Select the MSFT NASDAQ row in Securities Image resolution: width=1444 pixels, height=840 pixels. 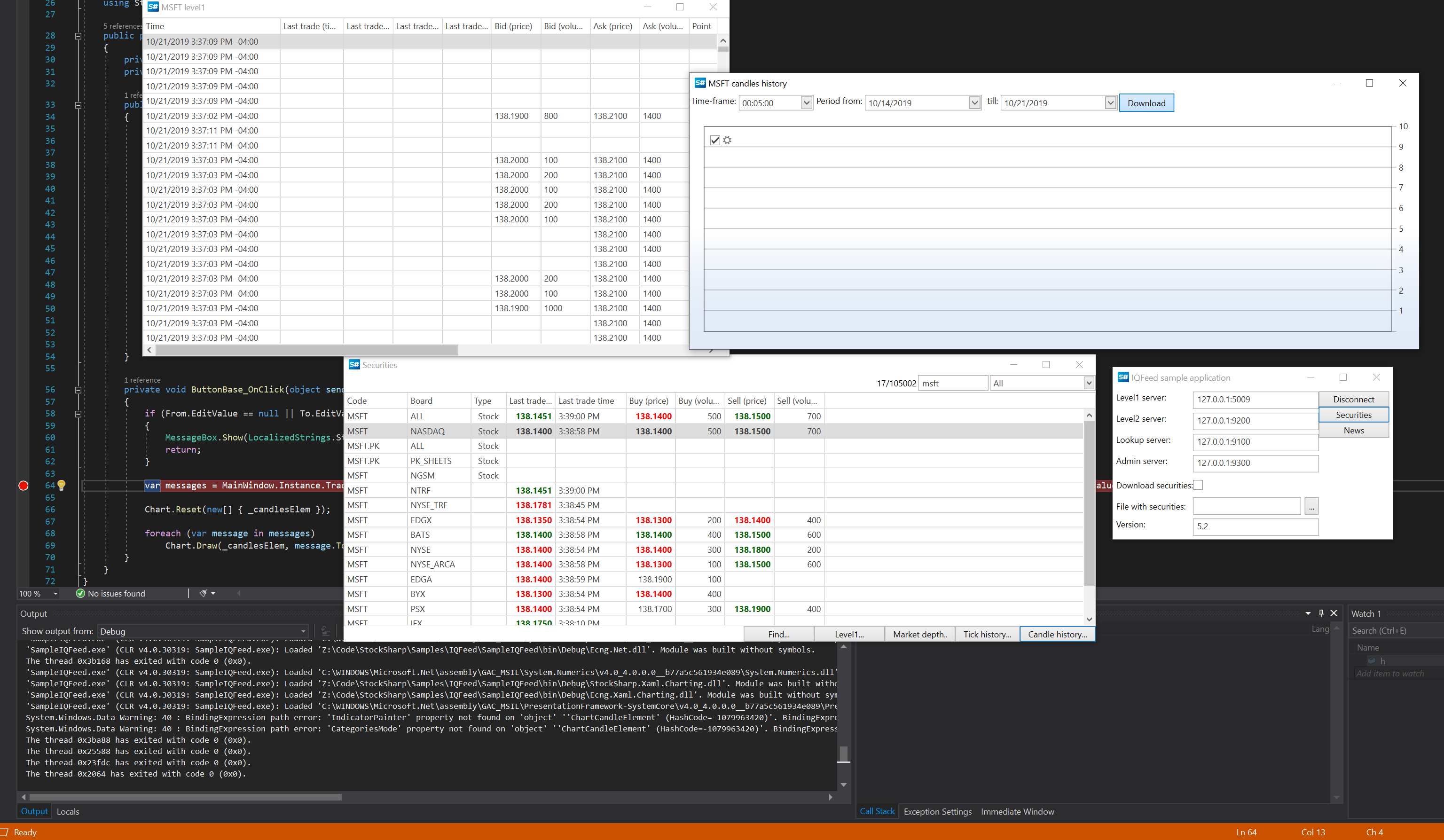tap(714, 431)
